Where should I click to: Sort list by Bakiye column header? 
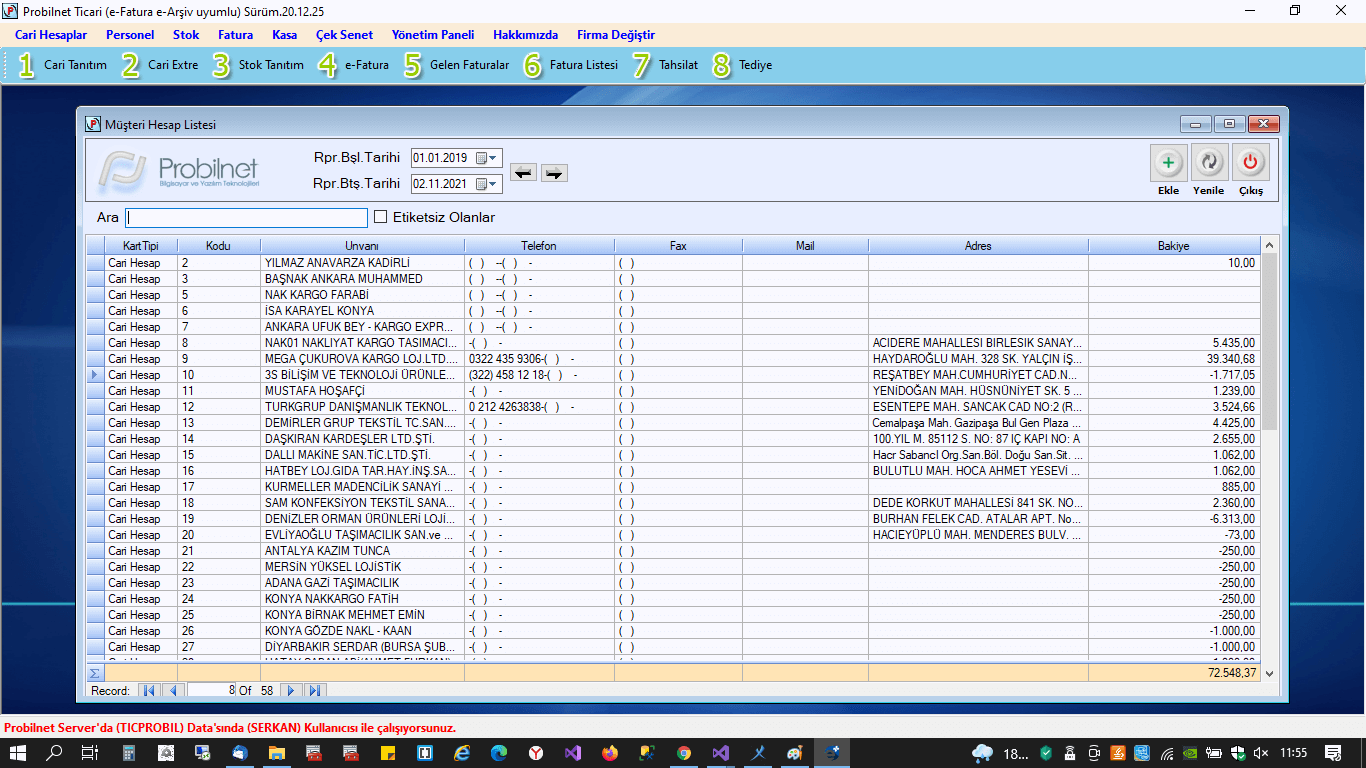(1173, 246)
